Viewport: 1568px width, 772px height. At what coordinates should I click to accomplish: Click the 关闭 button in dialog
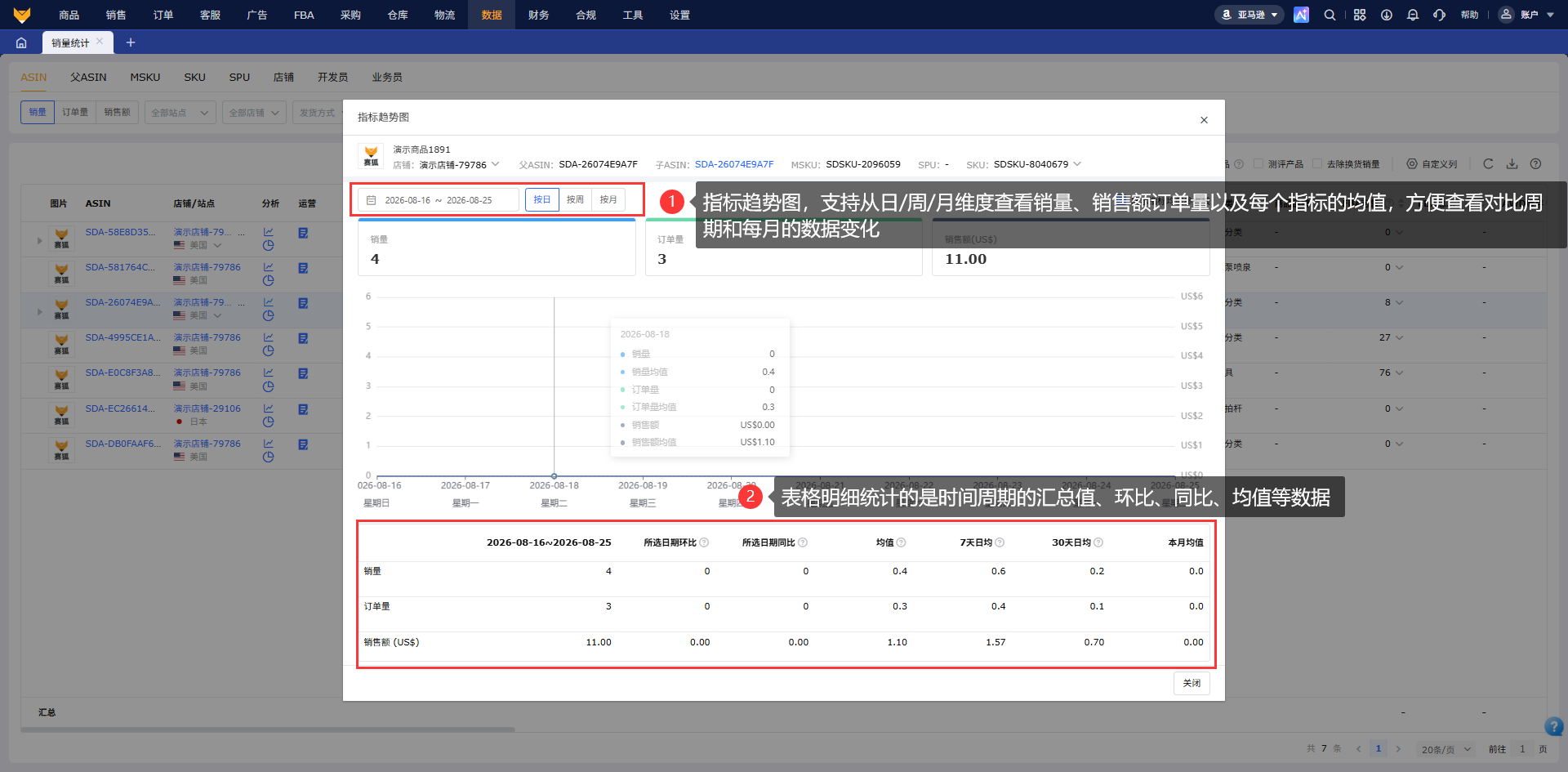coord(1192,683)
